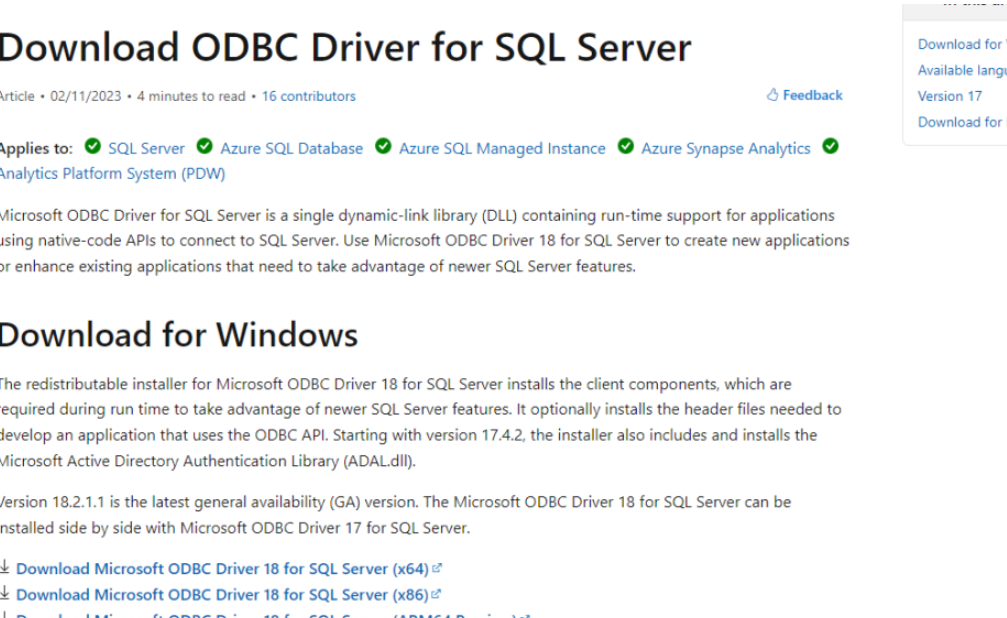Download Microsoft ODBC Driver 18 (x86)
1007x618 pixels.
click(x=222, y=594)
